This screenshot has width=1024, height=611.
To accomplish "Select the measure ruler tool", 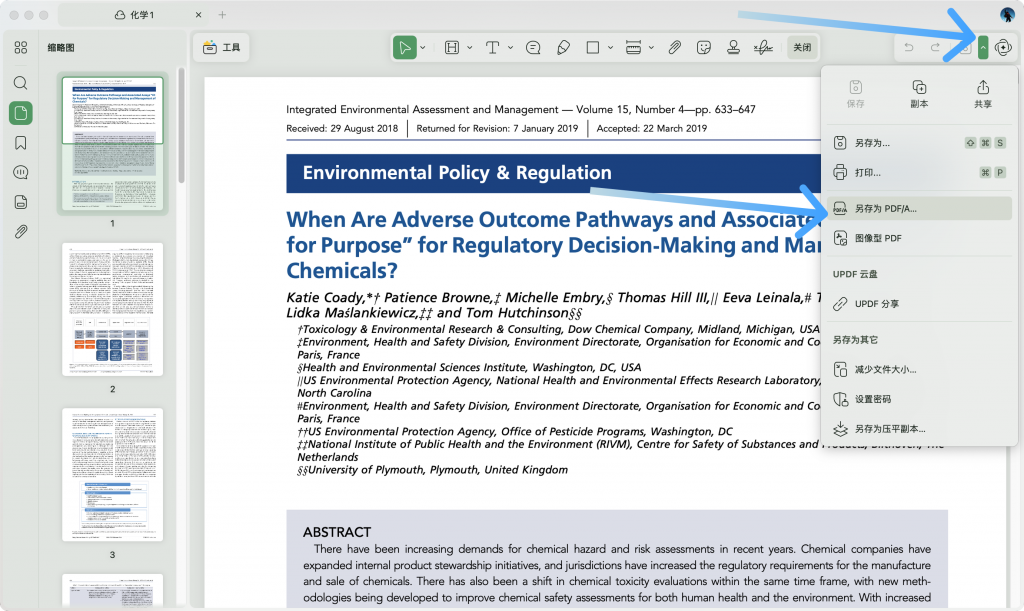I will coord(633,48).
